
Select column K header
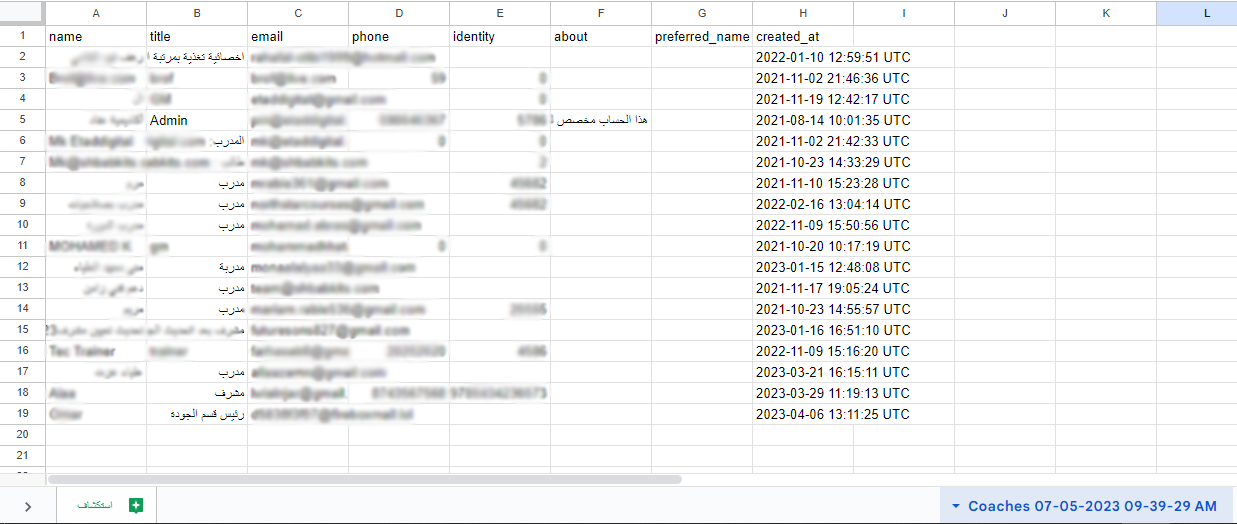[1105, 13]
